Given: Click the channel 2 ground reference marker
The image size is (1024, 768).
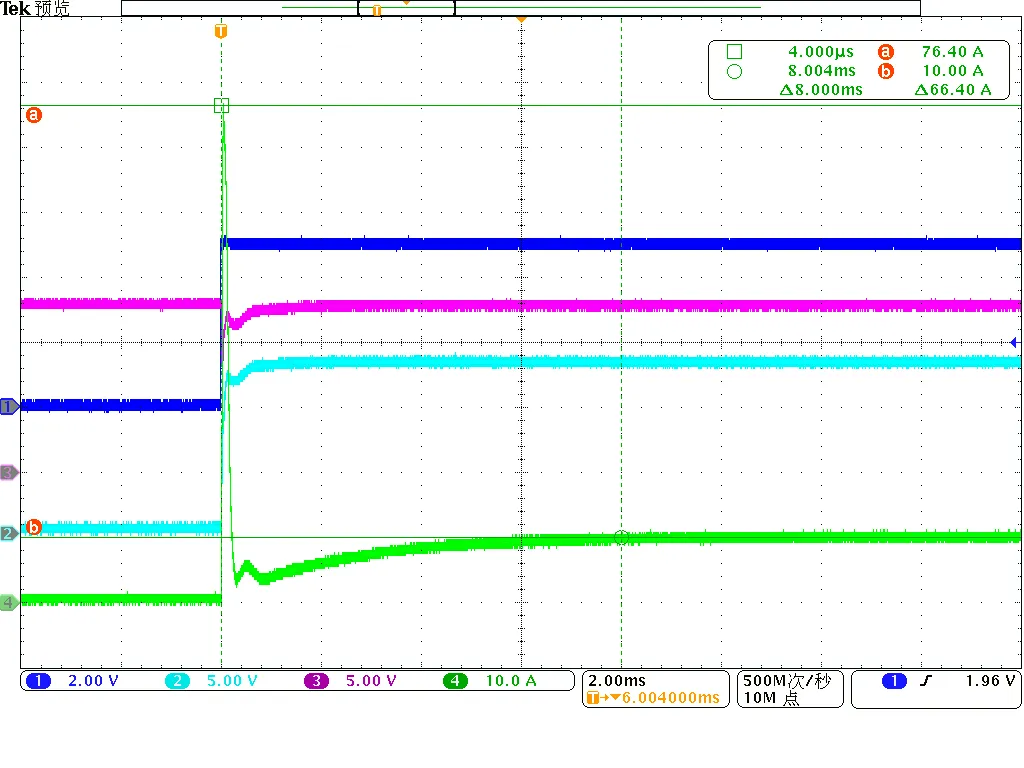Looking at the screenshot, I should click(x=9, y=534).
